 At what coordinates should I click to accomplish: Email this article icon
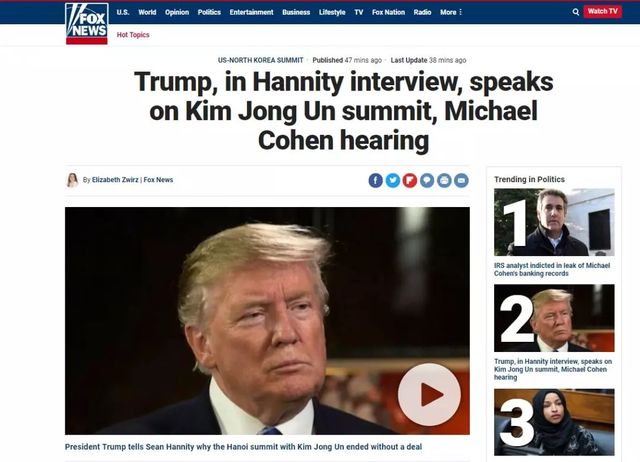point(461,180)
